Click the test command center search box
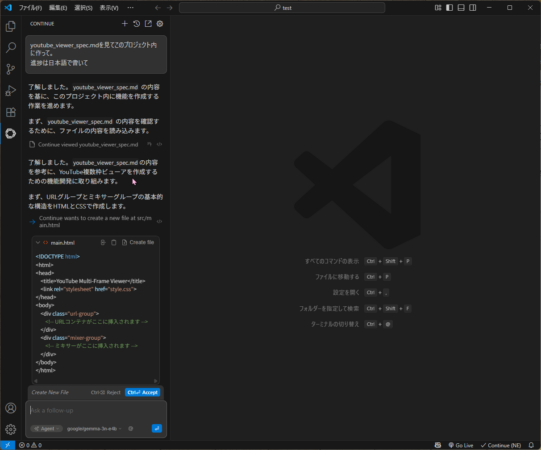Viewport: 541px width, 450px height. coord(282,8)
